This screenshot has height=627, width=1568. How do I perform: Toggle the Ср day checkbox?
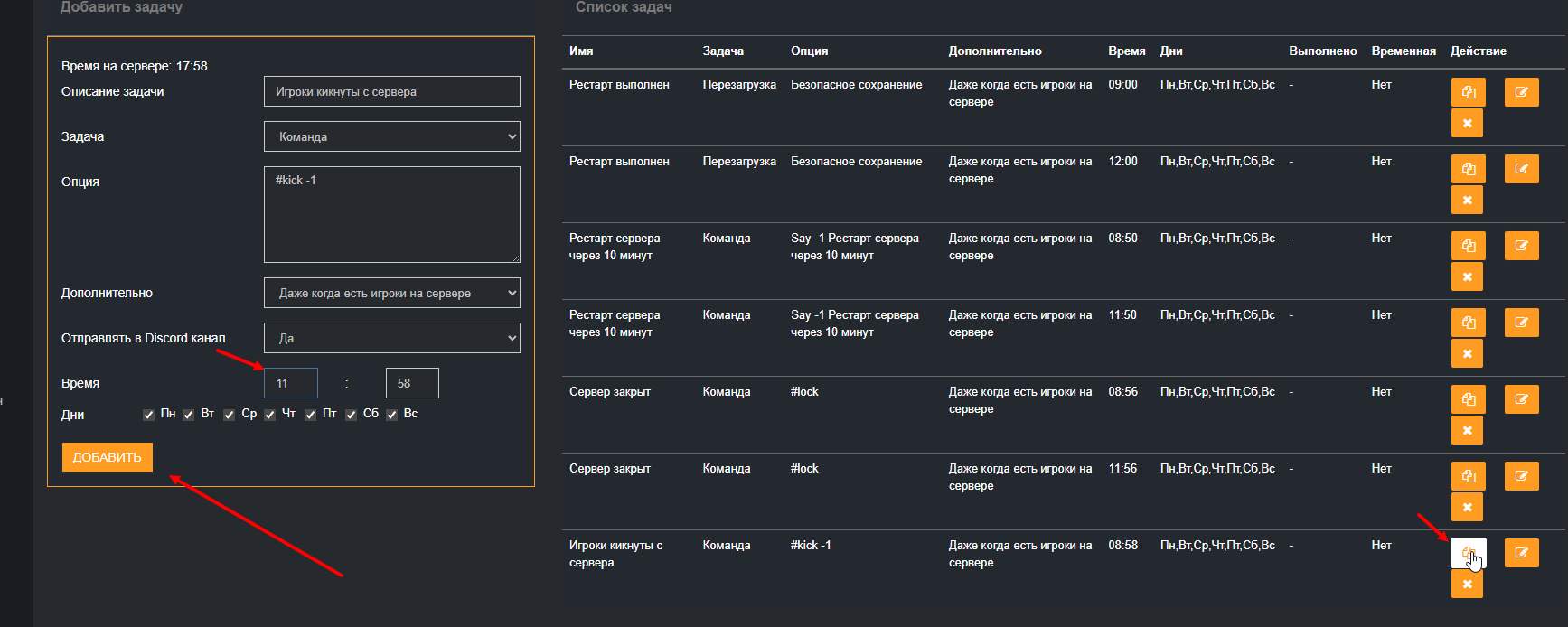pos(230,415)
